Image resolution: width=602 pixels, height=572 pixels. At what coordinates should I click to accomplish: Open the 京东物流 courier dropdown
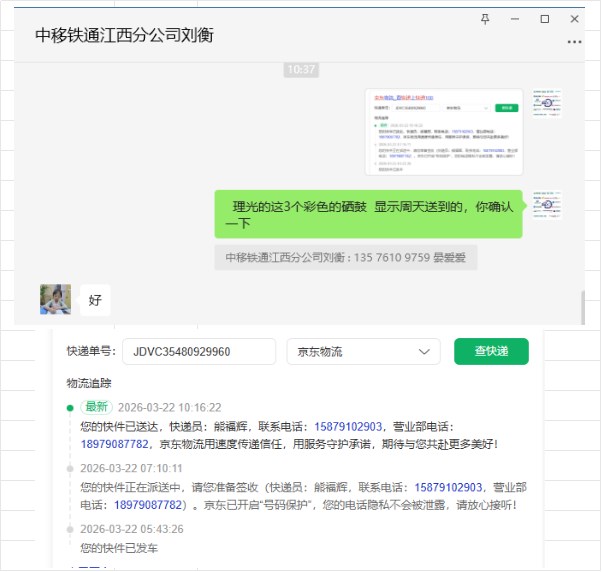(x=363, y=352)
